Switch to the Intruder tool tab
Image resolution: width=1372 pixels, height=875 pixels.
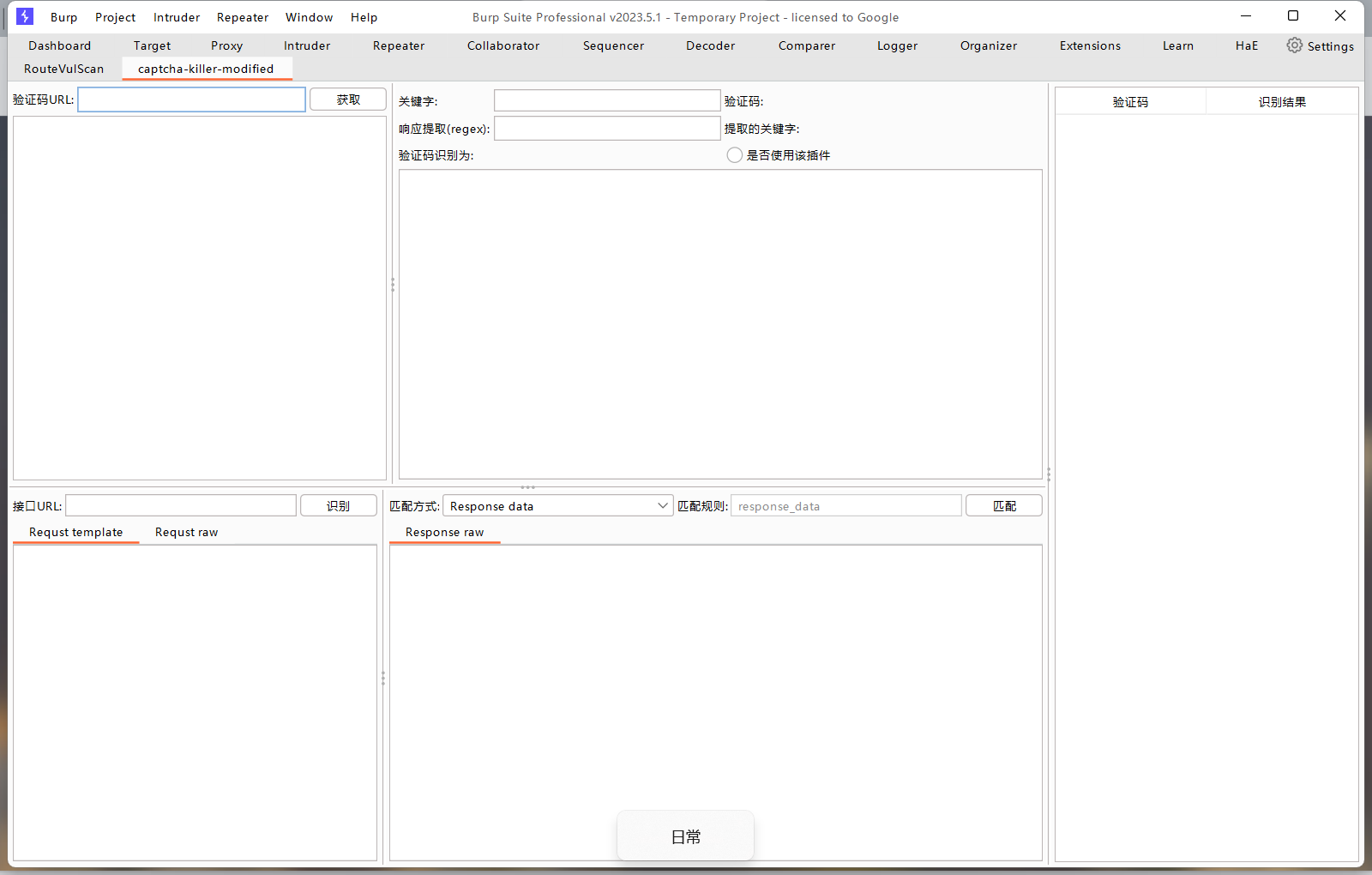307,45
